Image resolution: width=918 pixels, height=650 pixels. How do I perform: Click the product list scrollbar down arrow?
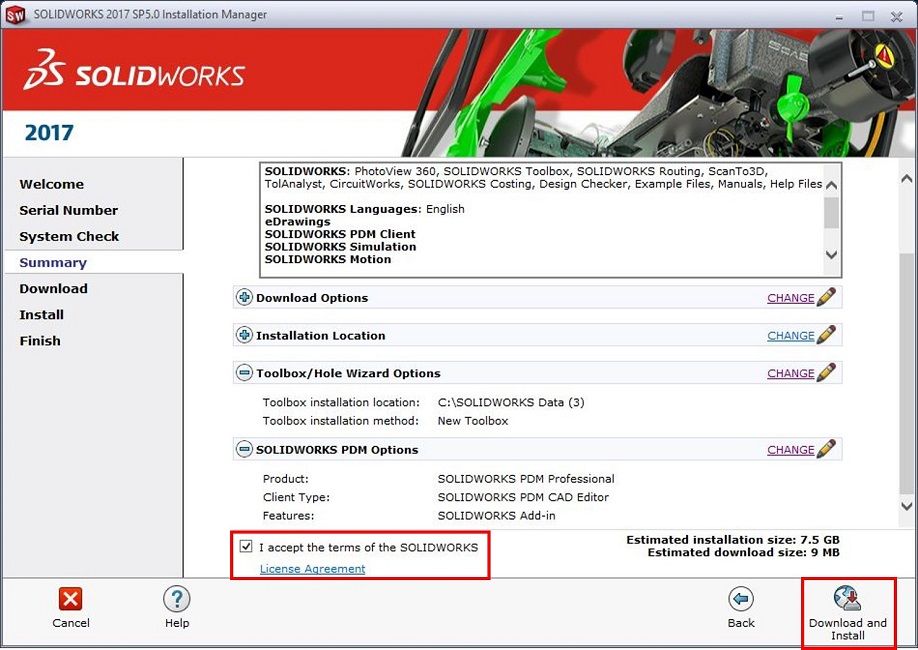coord(831,255)
